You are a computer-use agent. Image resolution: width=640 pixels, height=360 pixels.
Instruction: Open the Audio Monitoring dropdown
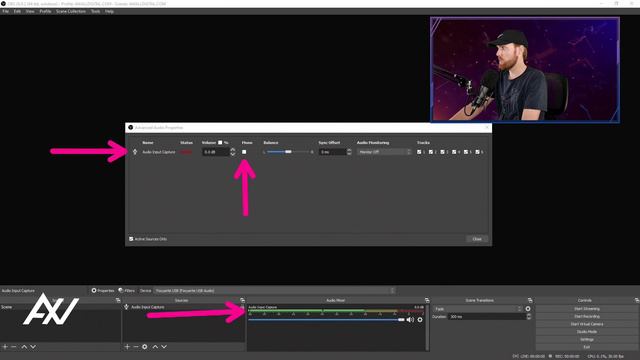click(384, 152)
